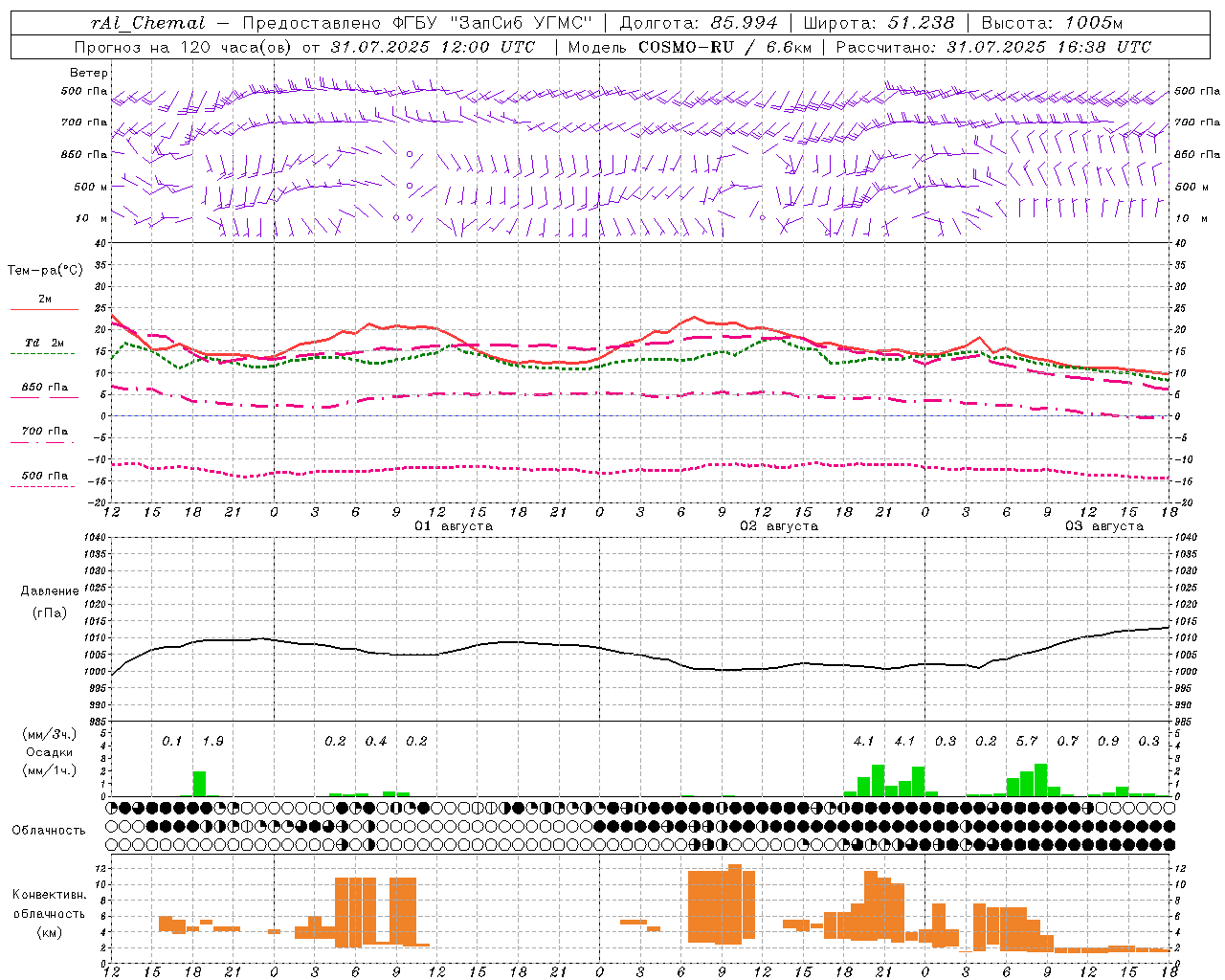This screenshot has width=1225, height=980.
Task: Click the 'Рассчитано: 31.07.2025 16:38 UTC' text
Action: tap(993, 47)
